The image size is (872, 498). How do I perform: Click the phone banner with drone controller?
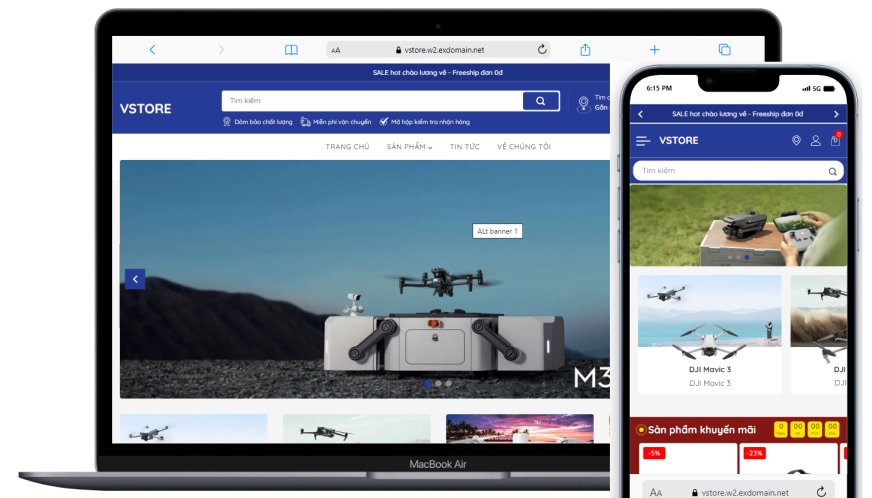tap(738, 225)
